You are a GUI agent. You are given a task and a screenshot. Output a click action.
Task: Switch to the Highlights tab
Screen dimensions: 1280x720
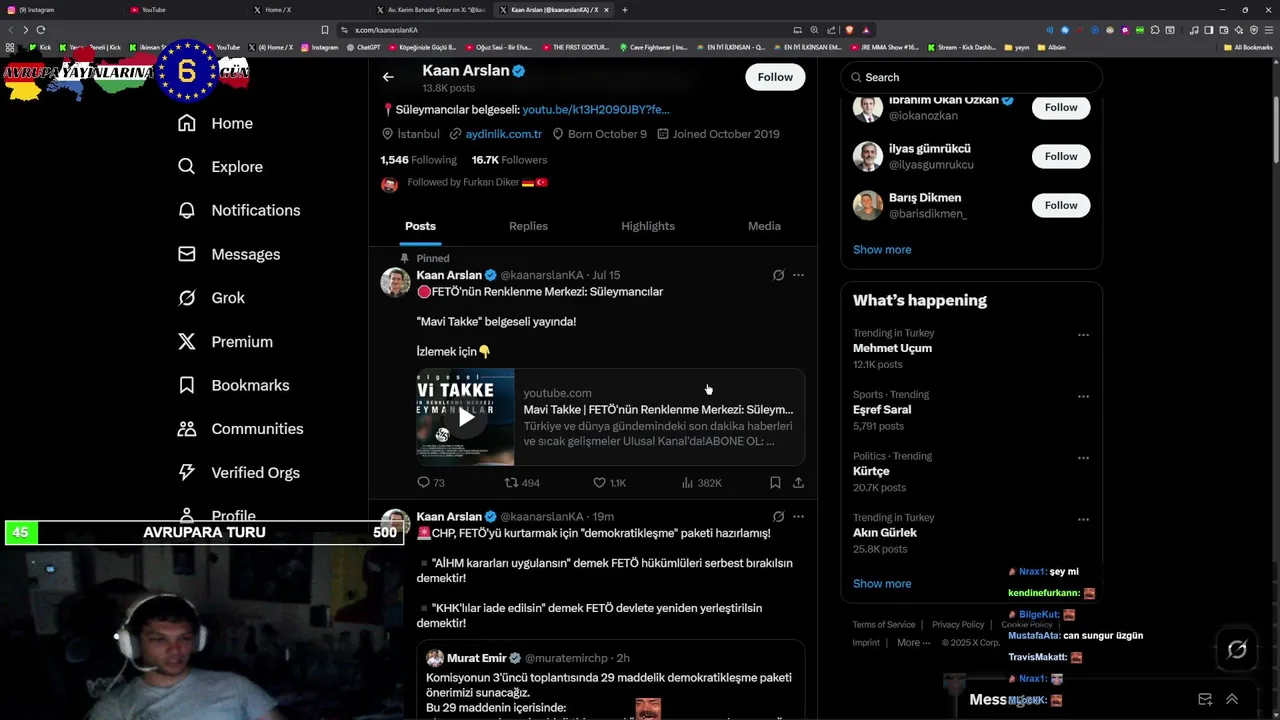[x=648, y=226]
